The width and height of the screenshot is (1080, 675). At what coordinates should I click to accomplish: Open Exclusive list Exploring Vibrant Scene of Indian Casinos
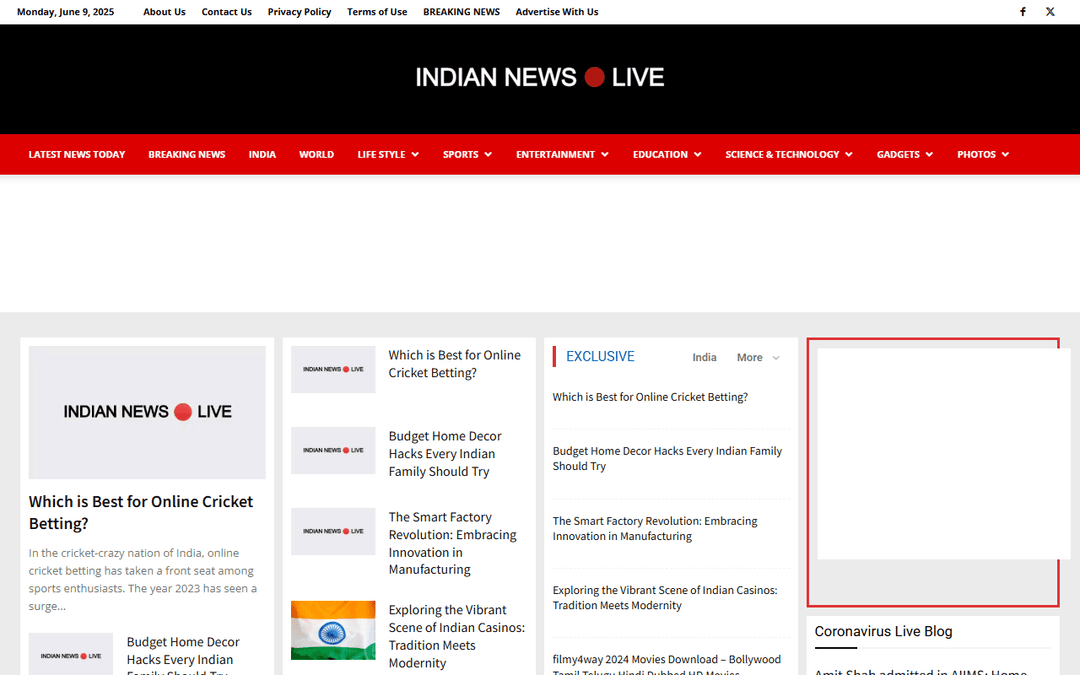[x=665, y=598]
